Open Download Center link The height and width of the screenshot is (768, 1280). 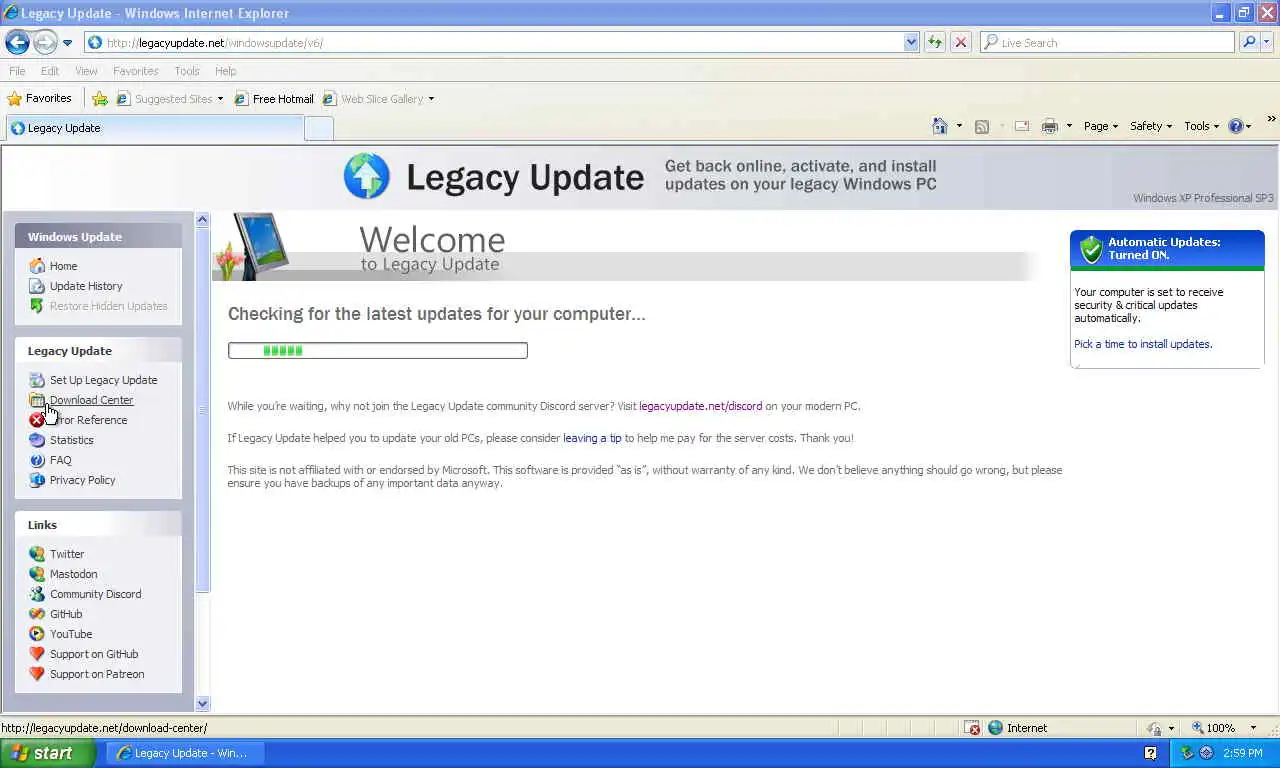91,400
